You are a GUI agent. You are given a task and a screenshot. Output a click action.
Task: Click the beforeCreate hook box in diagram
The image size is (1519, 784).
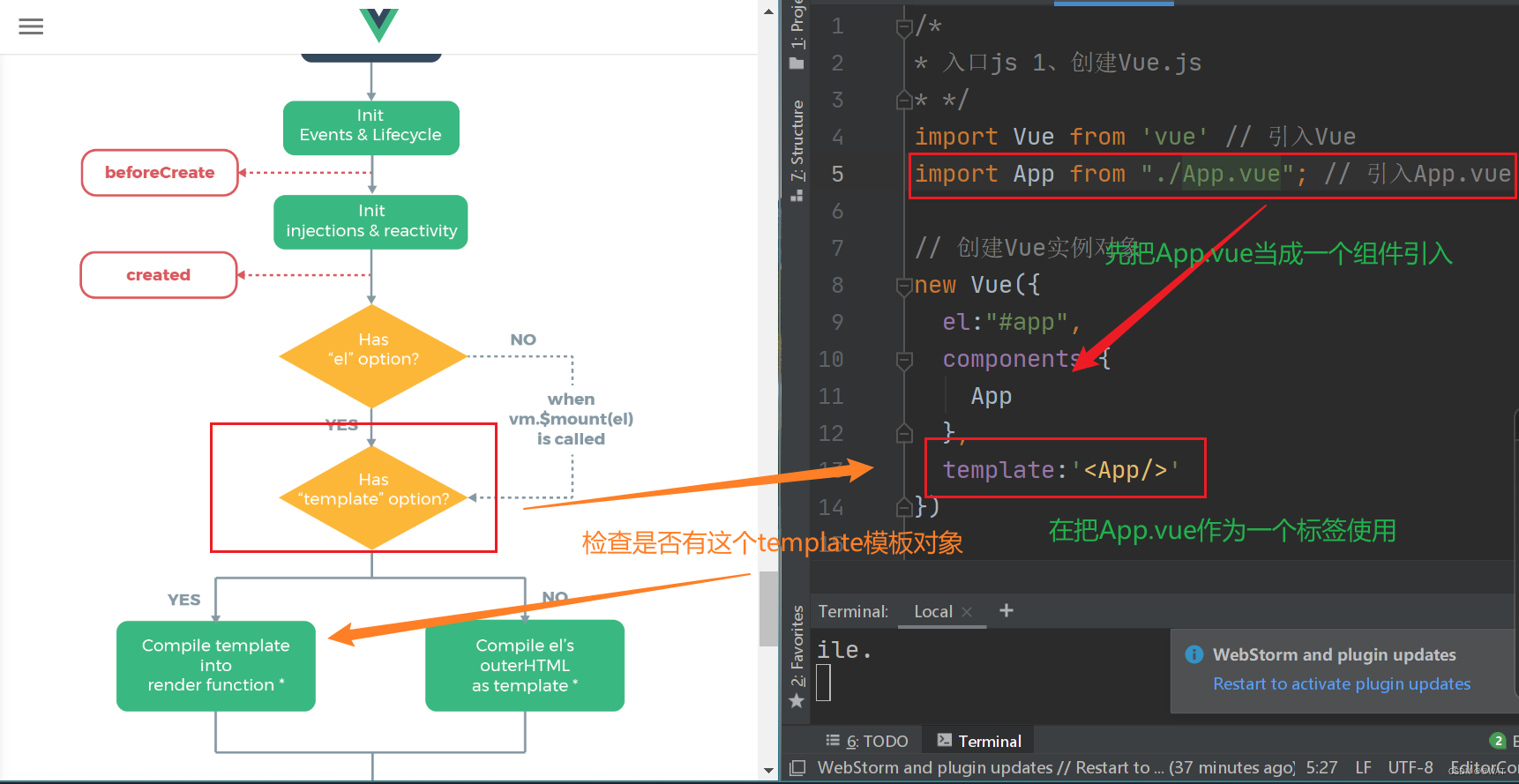coord(160,172)
